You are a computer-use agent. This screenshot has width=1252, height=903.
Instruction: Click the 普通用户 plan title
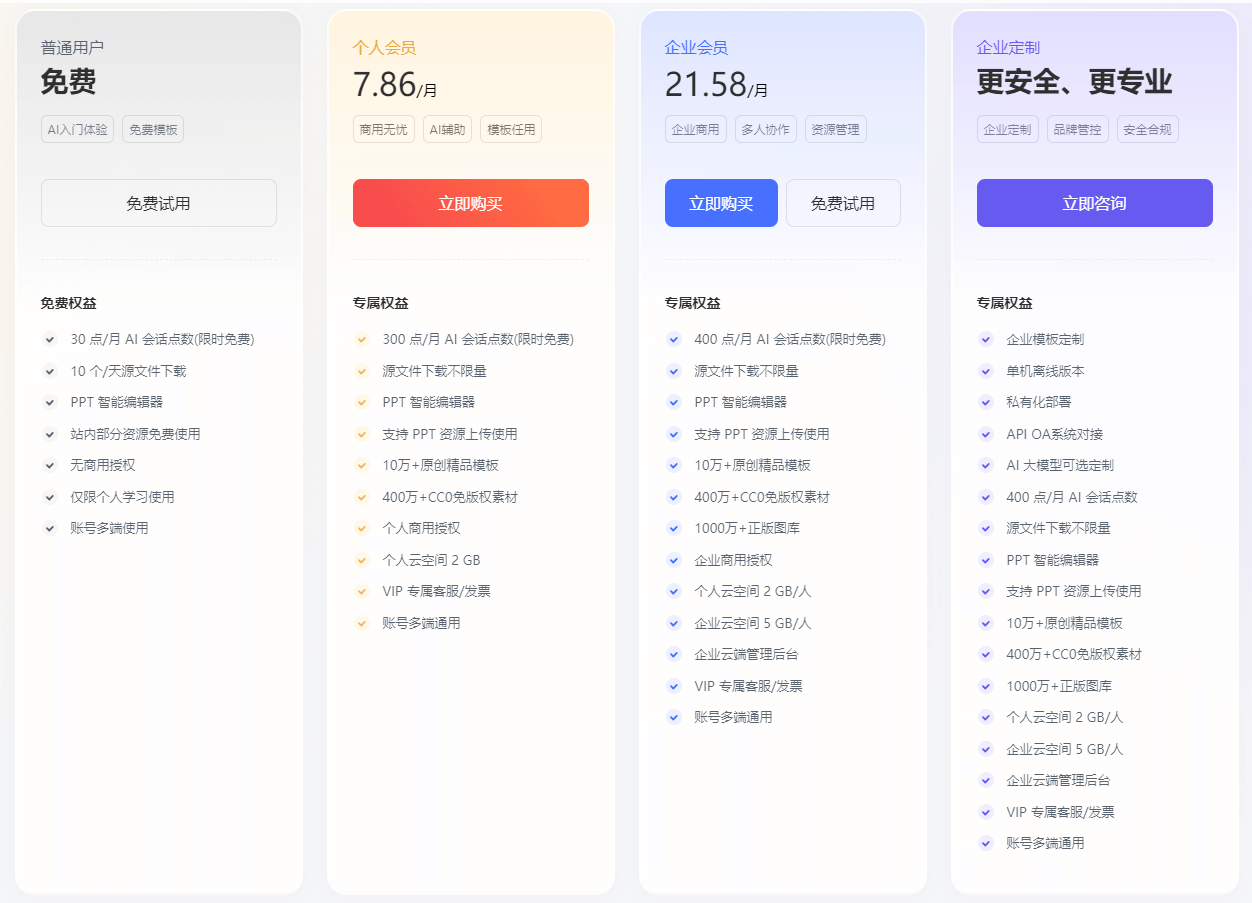point(72,47)
